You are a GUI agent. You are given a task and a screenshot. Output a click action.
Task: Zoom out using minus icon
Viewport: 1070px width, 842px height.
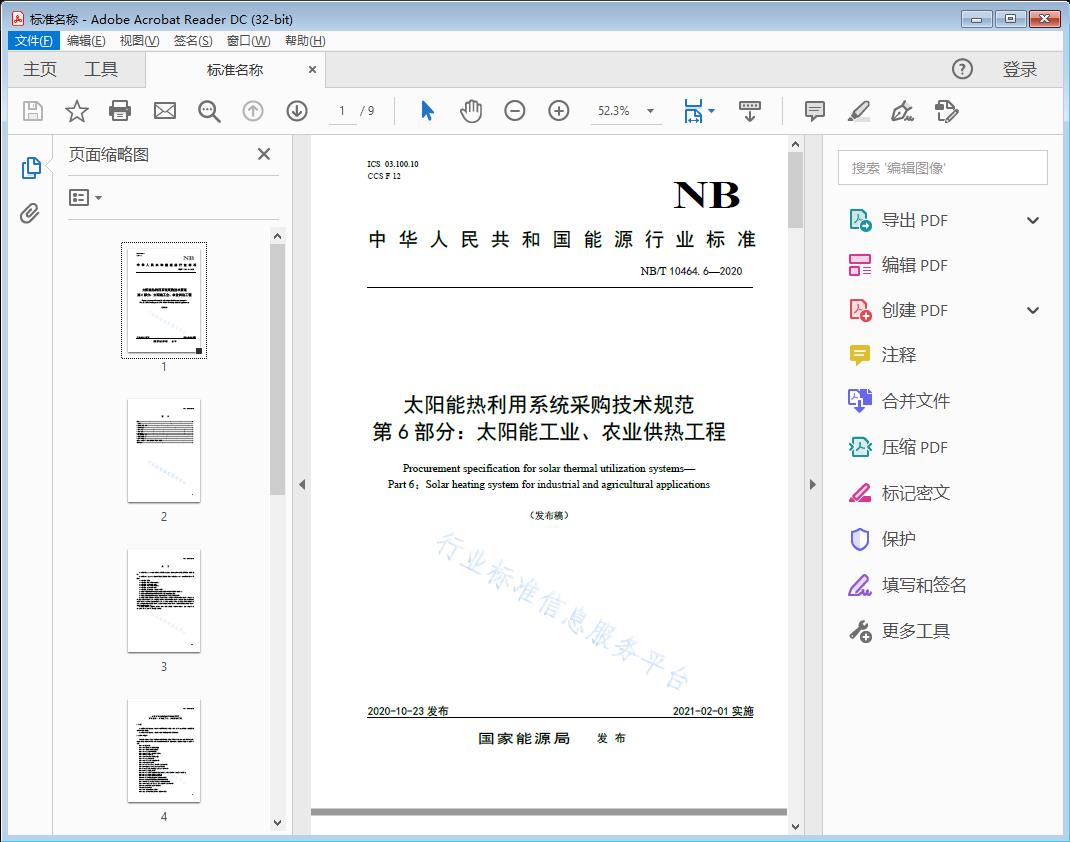click(515, 111)
